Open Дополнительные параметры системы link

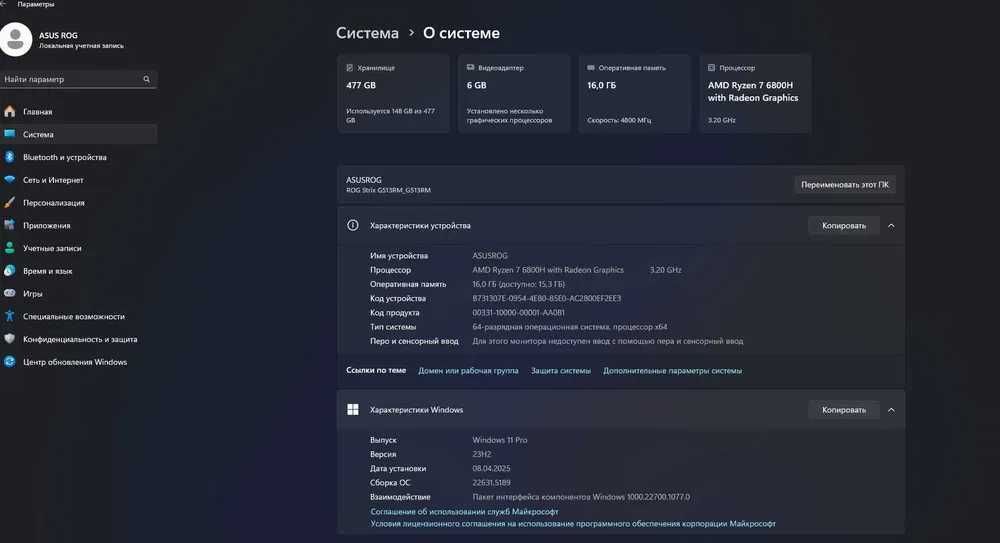click(672, 371)
